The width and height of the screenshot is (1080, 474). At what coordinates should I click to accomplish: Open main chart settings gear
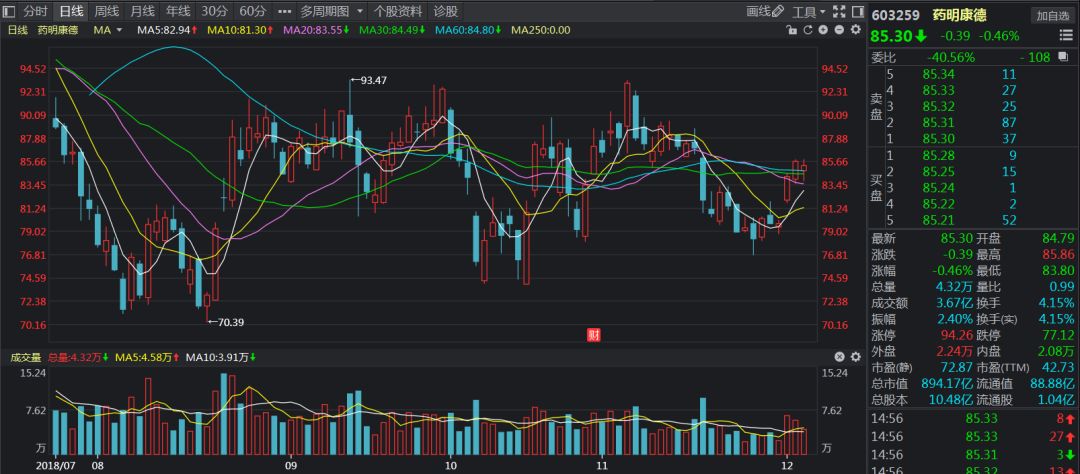pos(854,30)
